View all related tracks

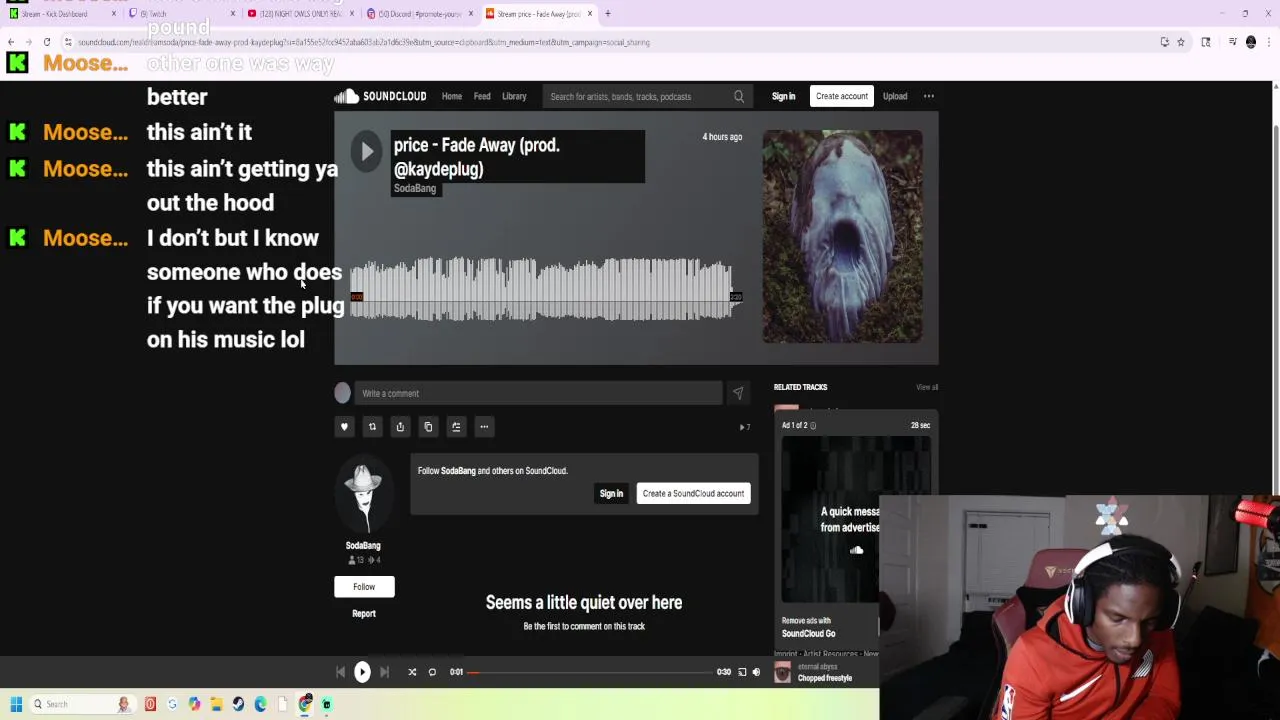927,387
